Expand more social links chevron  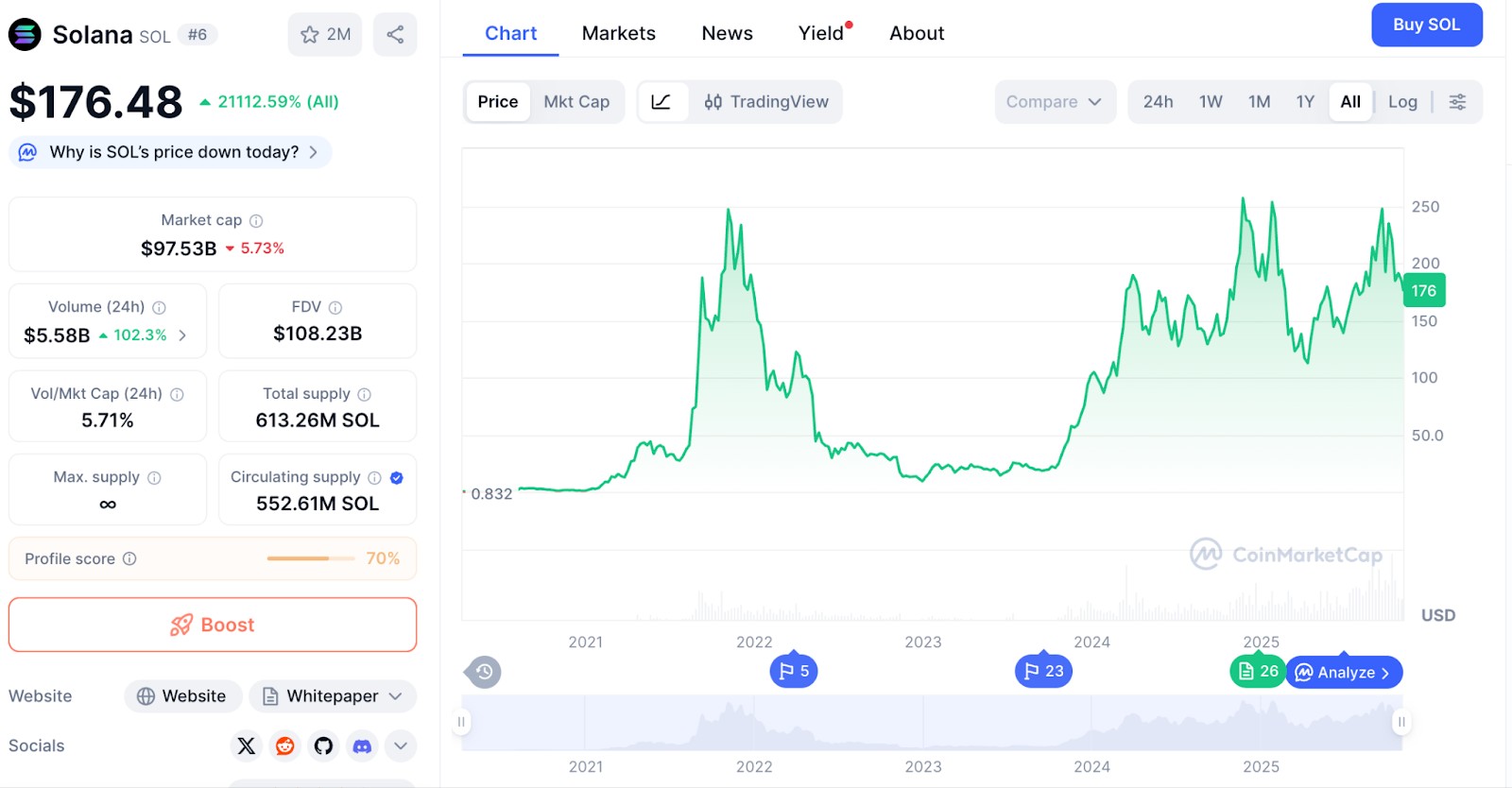click(x=401, y=746)
